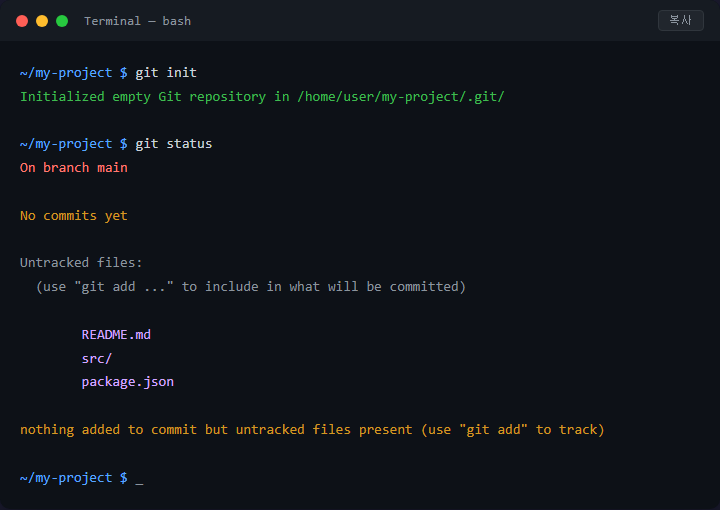The height and width of the screenshot is (510, 720).
Task: Click the README.md file name
Action: coord(116,335)
